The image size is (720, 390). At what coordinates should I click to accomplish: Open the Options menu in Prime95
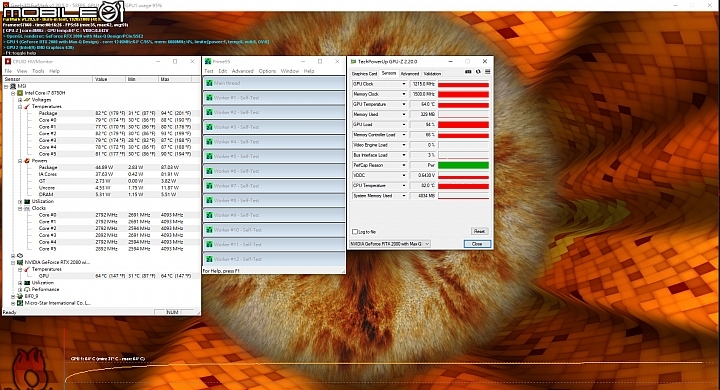coord(267,71)
